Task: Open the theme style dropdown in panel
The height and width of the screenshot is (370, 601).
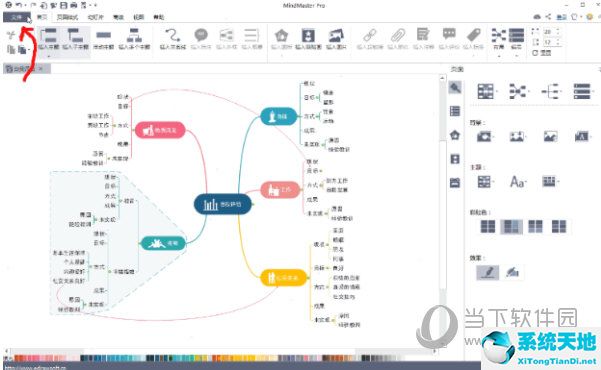Action: pyautogui.click(x=486, y=181)
